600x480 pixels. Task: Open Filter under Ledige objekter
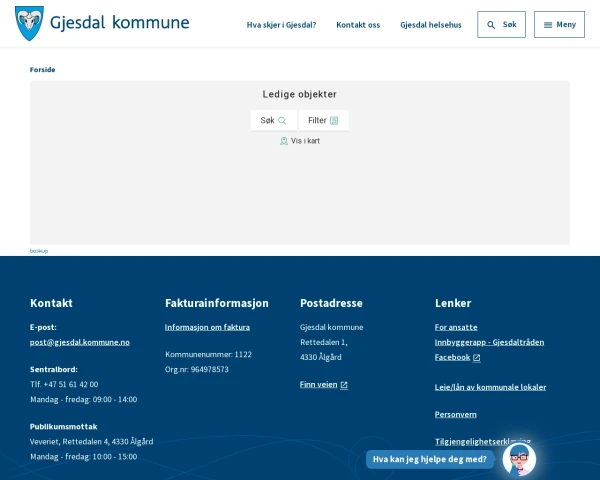pyautogui.click(x=323, y=120)
